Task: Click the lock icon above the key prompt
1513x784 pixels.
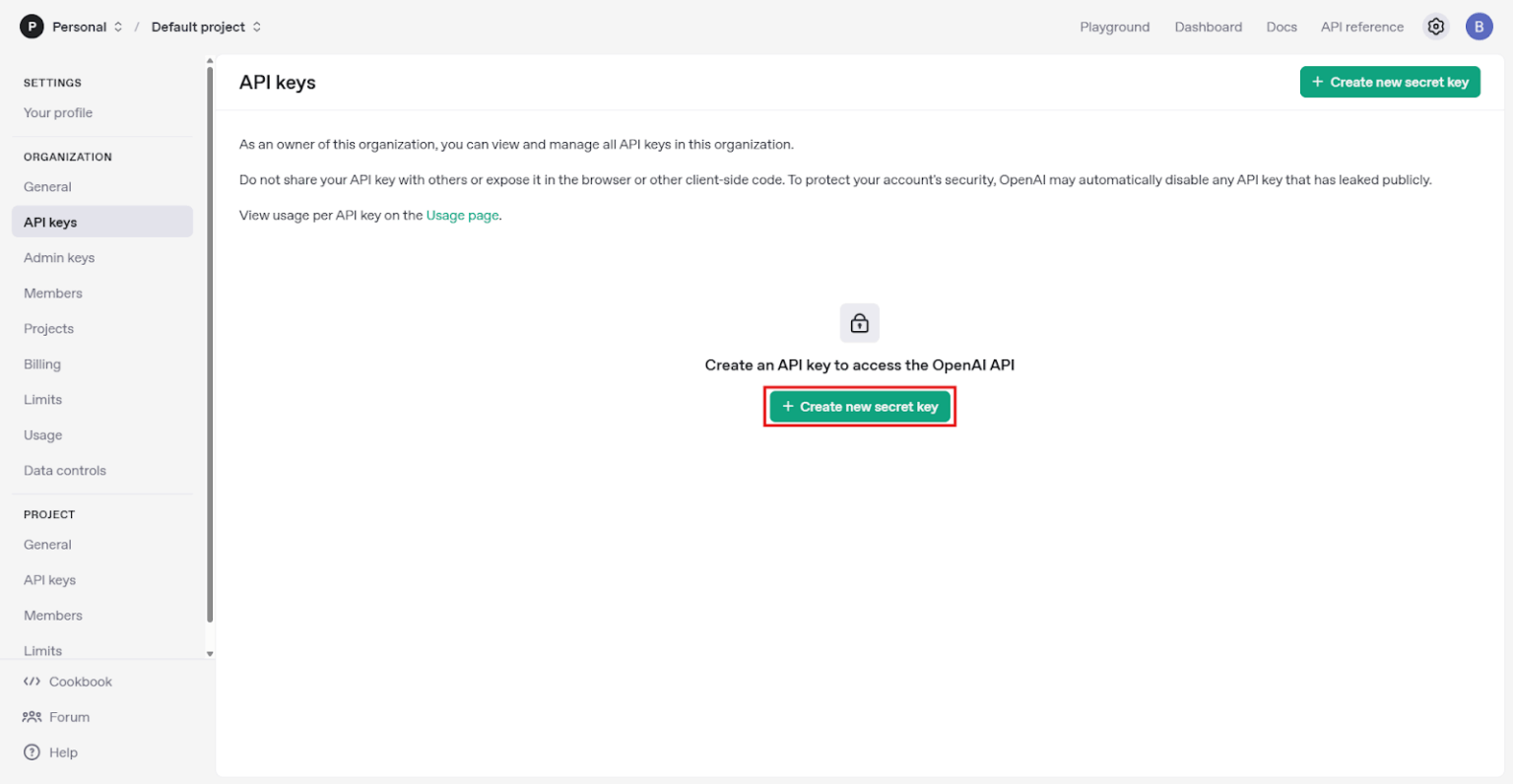Action: click(859, 322)
